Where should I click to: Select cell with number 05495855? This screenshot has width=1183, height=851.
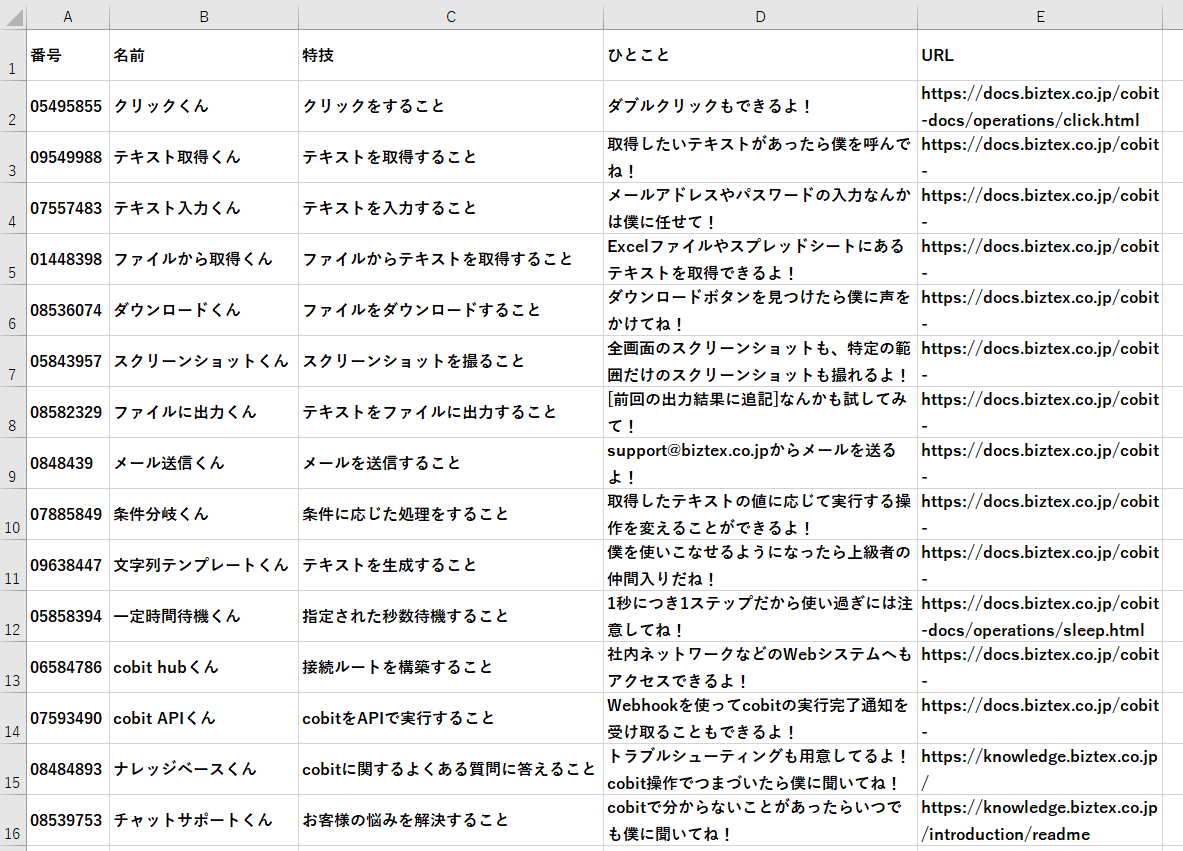[x=68, y=106]
